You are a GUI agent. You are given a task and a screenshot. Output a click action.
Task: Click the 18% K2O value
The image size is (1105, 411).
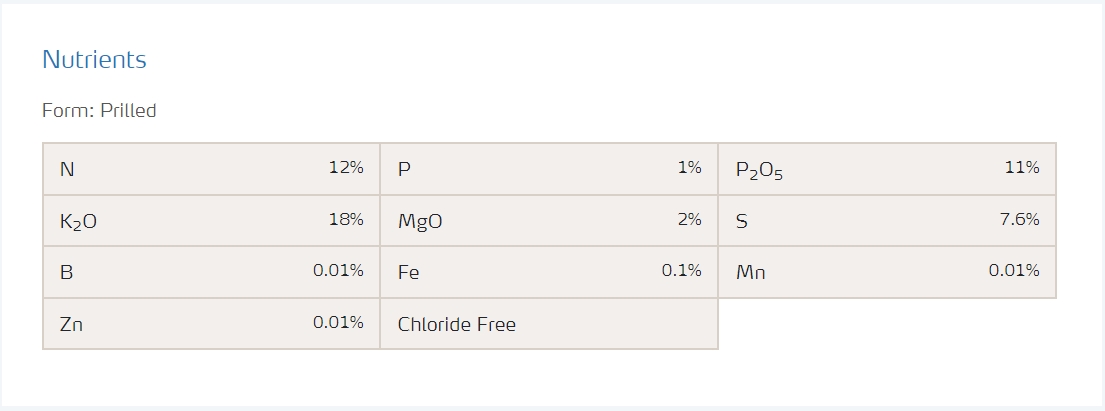coord(346,219)
